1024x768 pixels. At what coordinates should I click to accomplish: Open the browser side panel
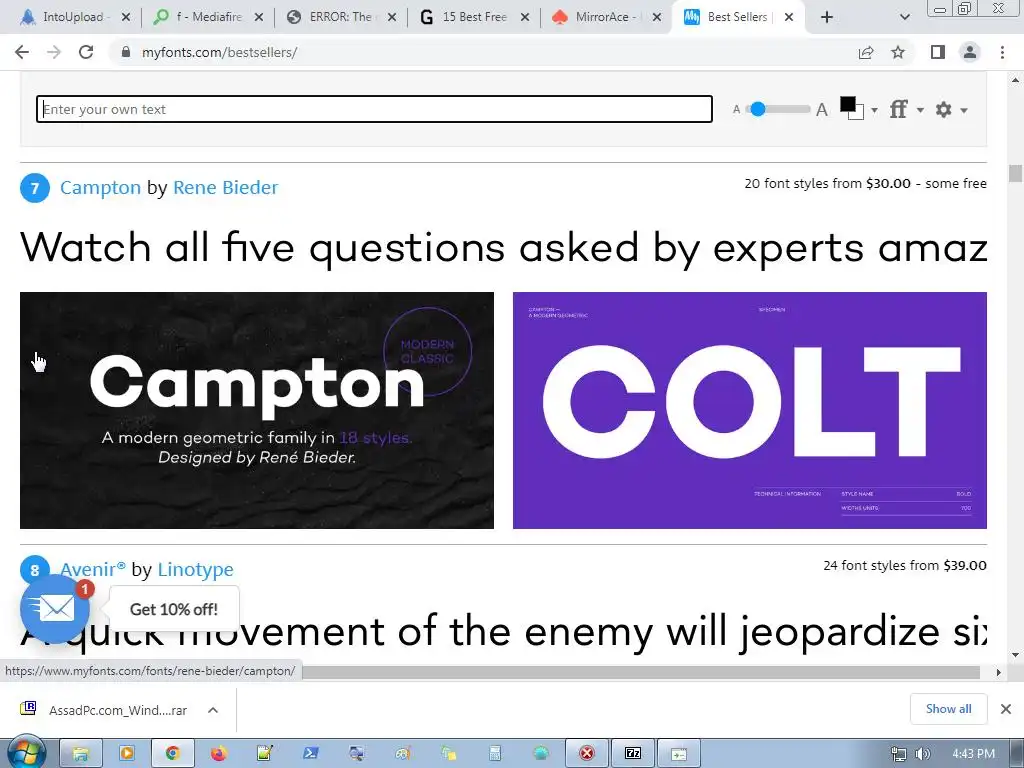(938, 52)
